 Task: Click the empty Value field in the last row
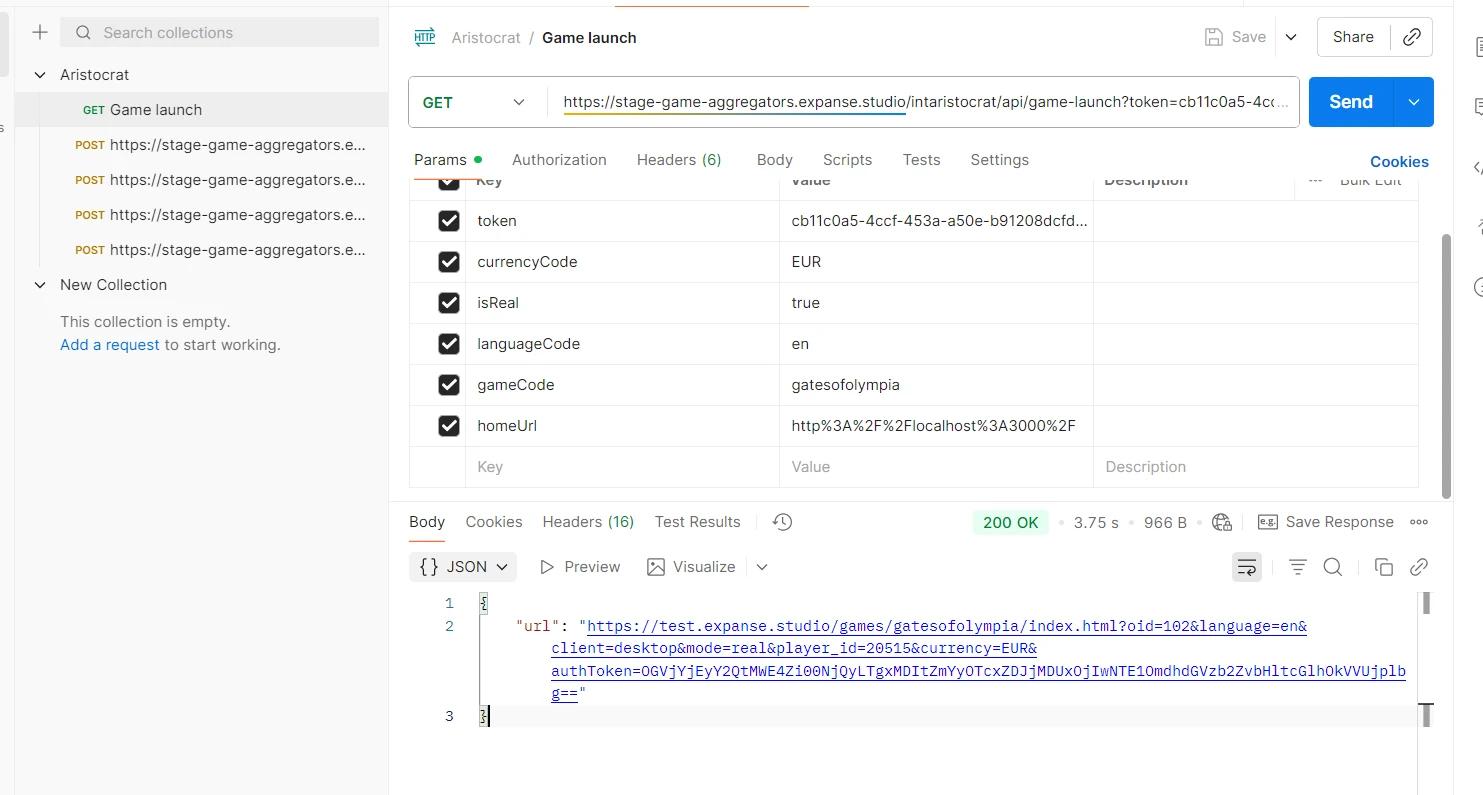[x=936, y=467]
